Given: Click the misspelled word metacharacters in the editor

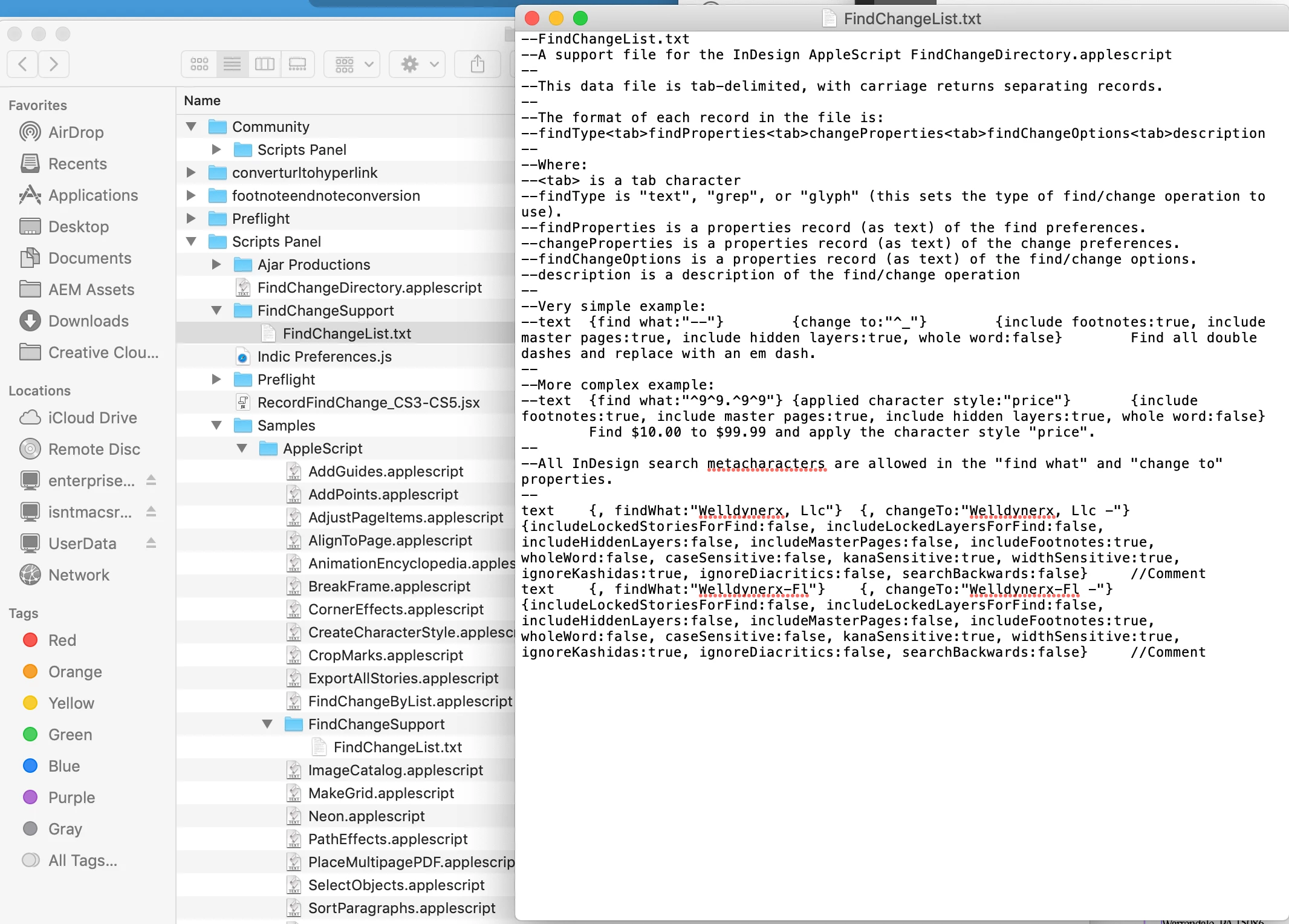Looking at the screenshot, I should click(766, 464).
